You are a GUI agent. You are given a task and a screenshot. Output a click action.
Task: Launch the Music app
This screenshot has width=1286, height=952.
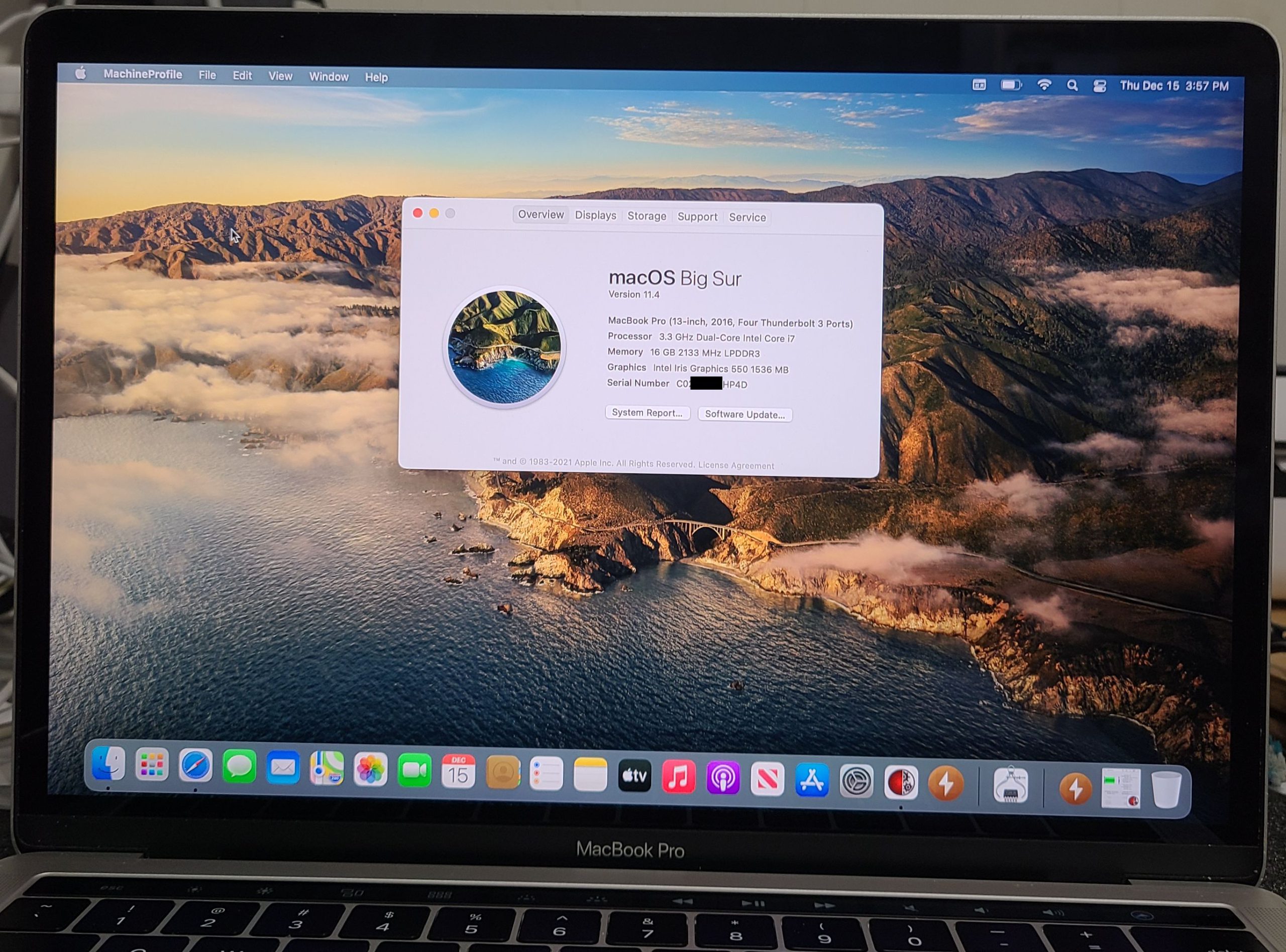(x=679, y=777)
